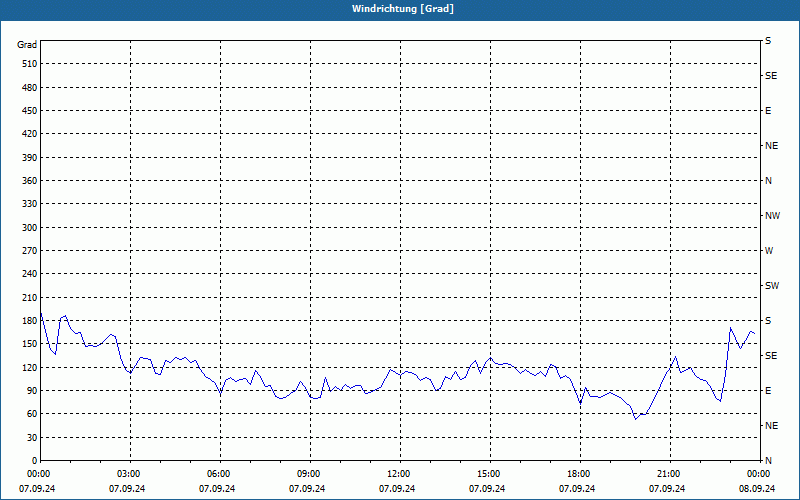
Task: Click the 60 value on the left axis
Action: [32, 414]
